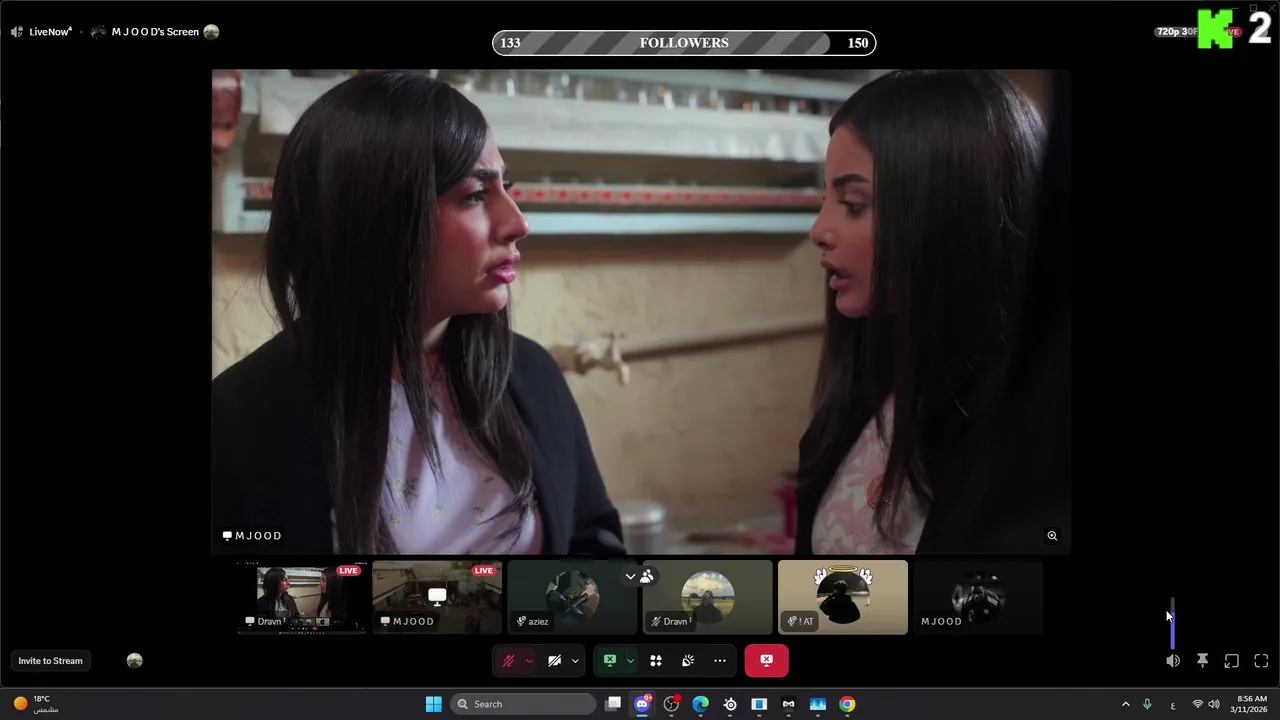Hide participants with the chevron people toggle

[639, 576]
